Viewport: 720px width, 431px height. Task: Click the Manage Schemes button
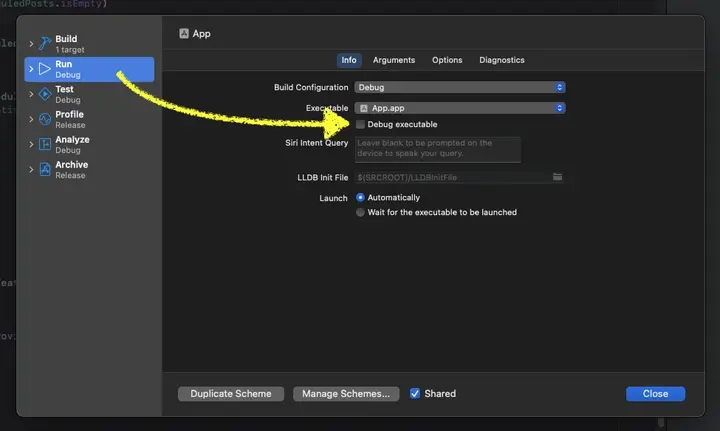pyautogui.click(x=346, y=394)
